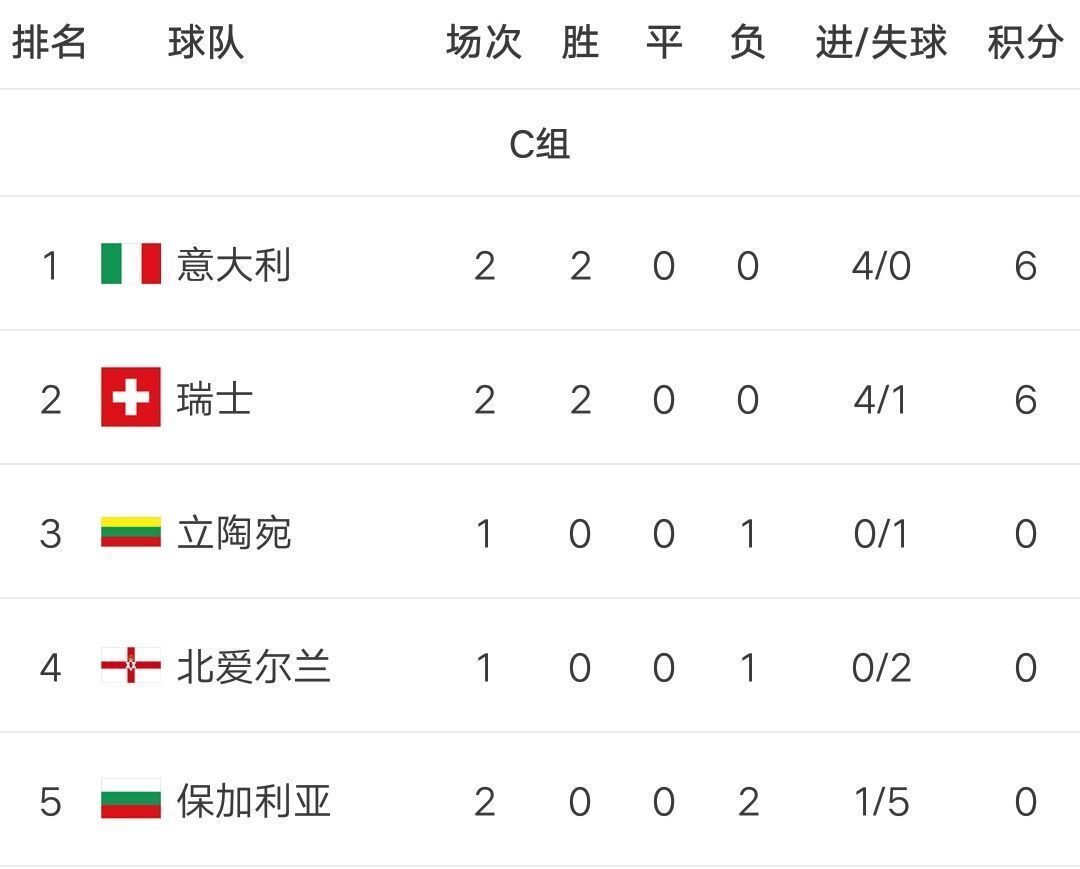Select the 立陶宛 team name
Viewport: 1080px width, 869px height.
click(x=234, y=534)
